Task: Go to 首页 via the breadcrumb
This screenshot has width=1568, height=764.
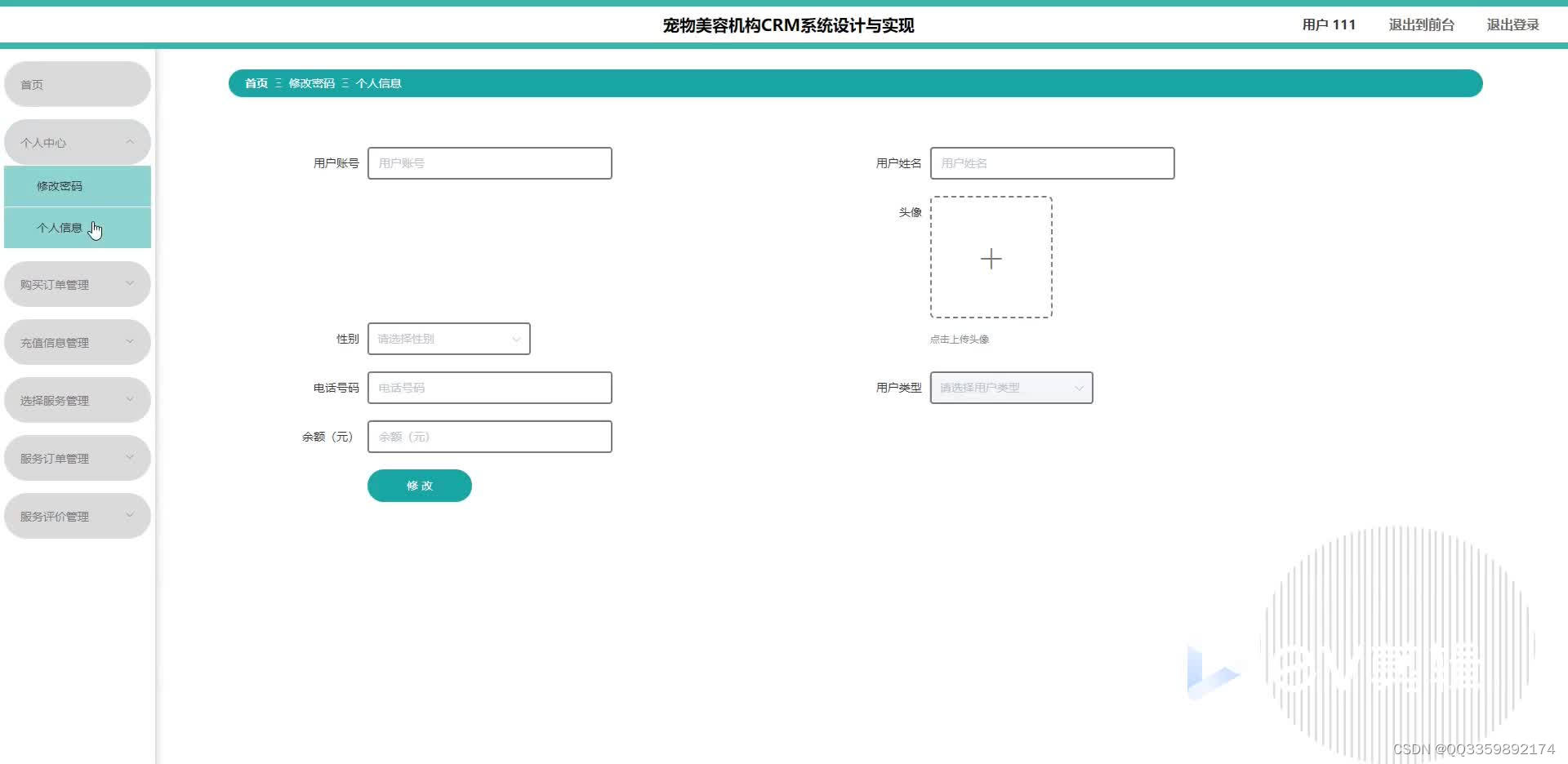Action: pos(256,83)
